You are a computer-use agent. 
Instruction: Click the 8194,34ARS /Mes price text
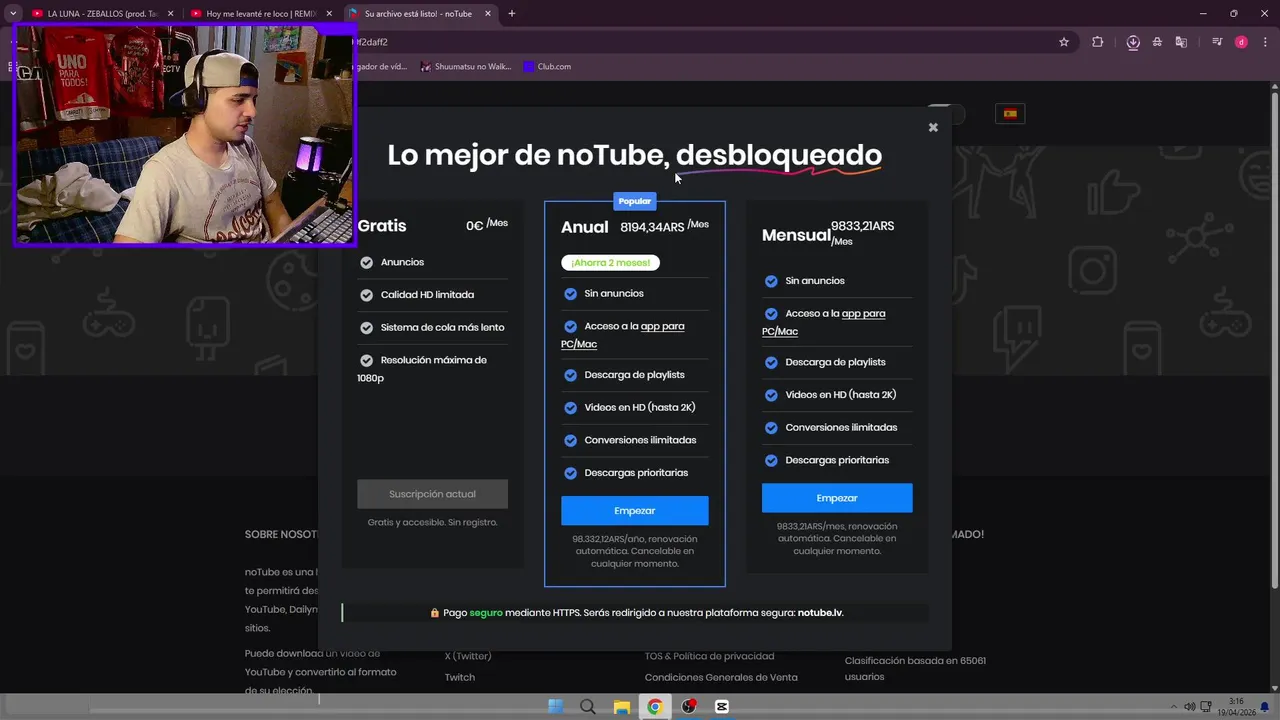664,226
